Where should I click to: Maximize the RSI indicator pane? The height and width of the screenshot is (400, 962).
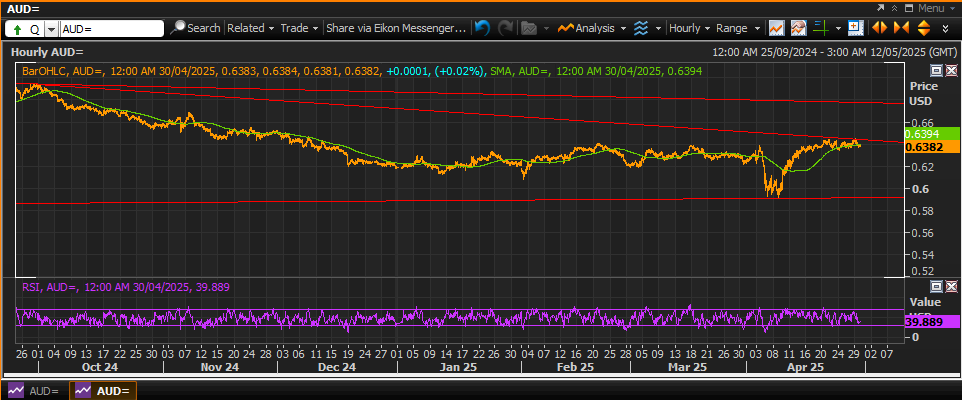pyautogui.click(x=937, y=287)
